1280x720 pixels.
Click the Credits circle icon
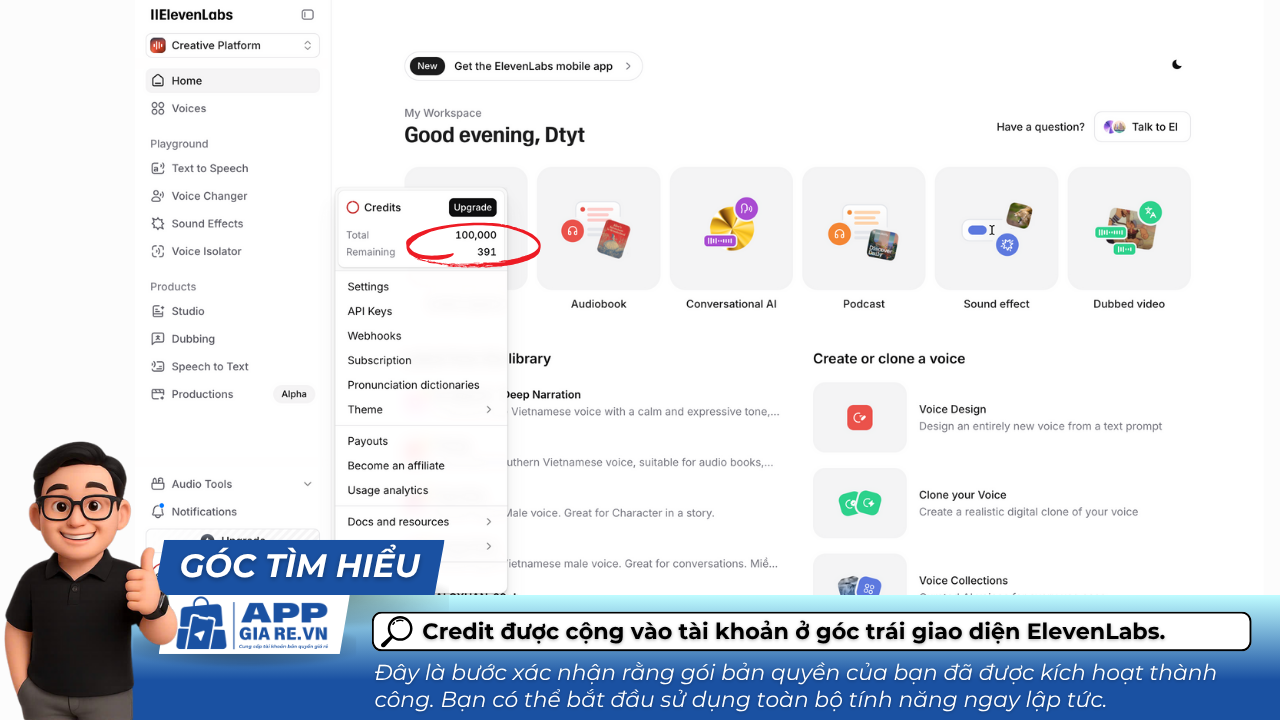tap(352, 207)
